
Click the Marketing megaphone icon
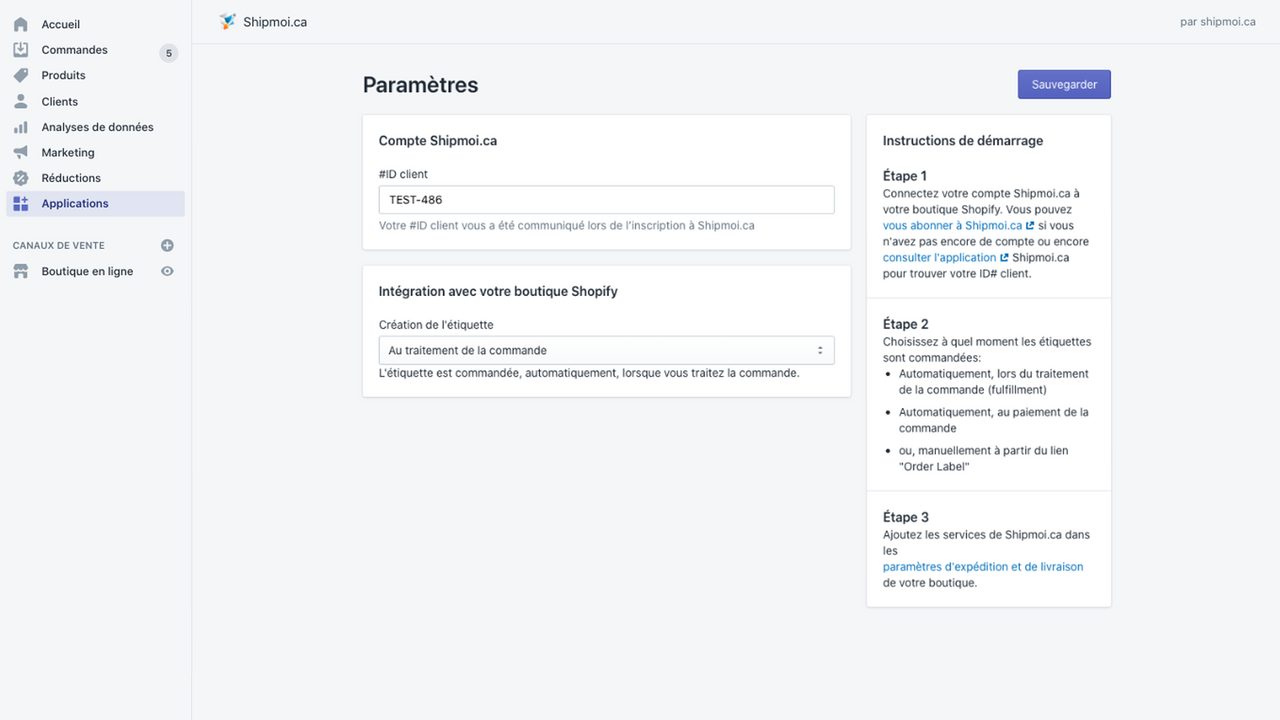pos(21,152)
